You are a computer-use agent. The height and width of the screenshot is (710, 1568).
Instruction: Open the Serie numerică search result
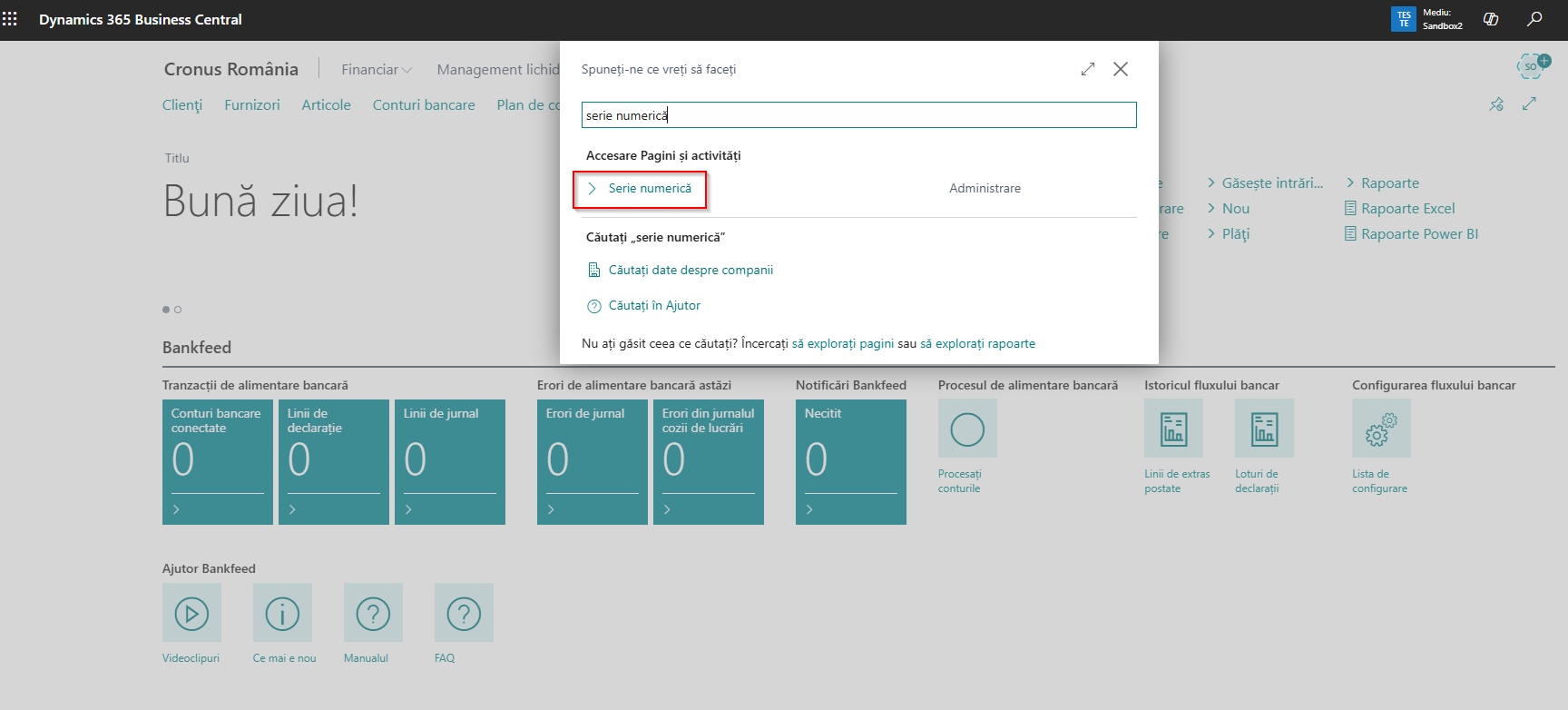coord(650,188)
